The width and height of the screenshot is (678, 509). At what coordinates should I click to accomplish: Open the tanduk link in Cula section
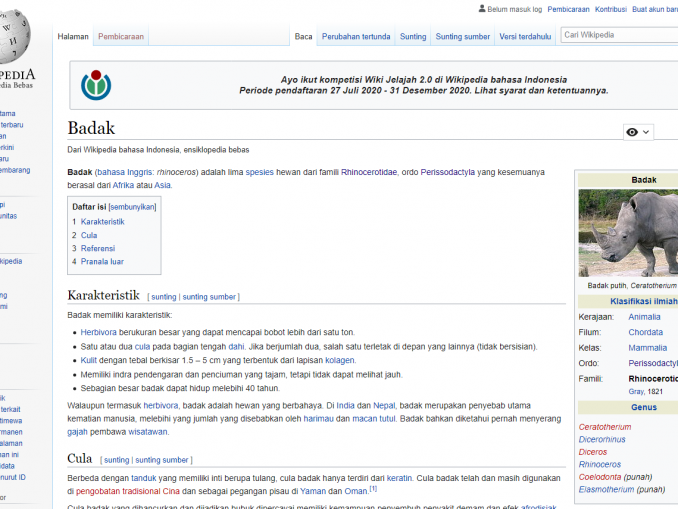point(144,478)
